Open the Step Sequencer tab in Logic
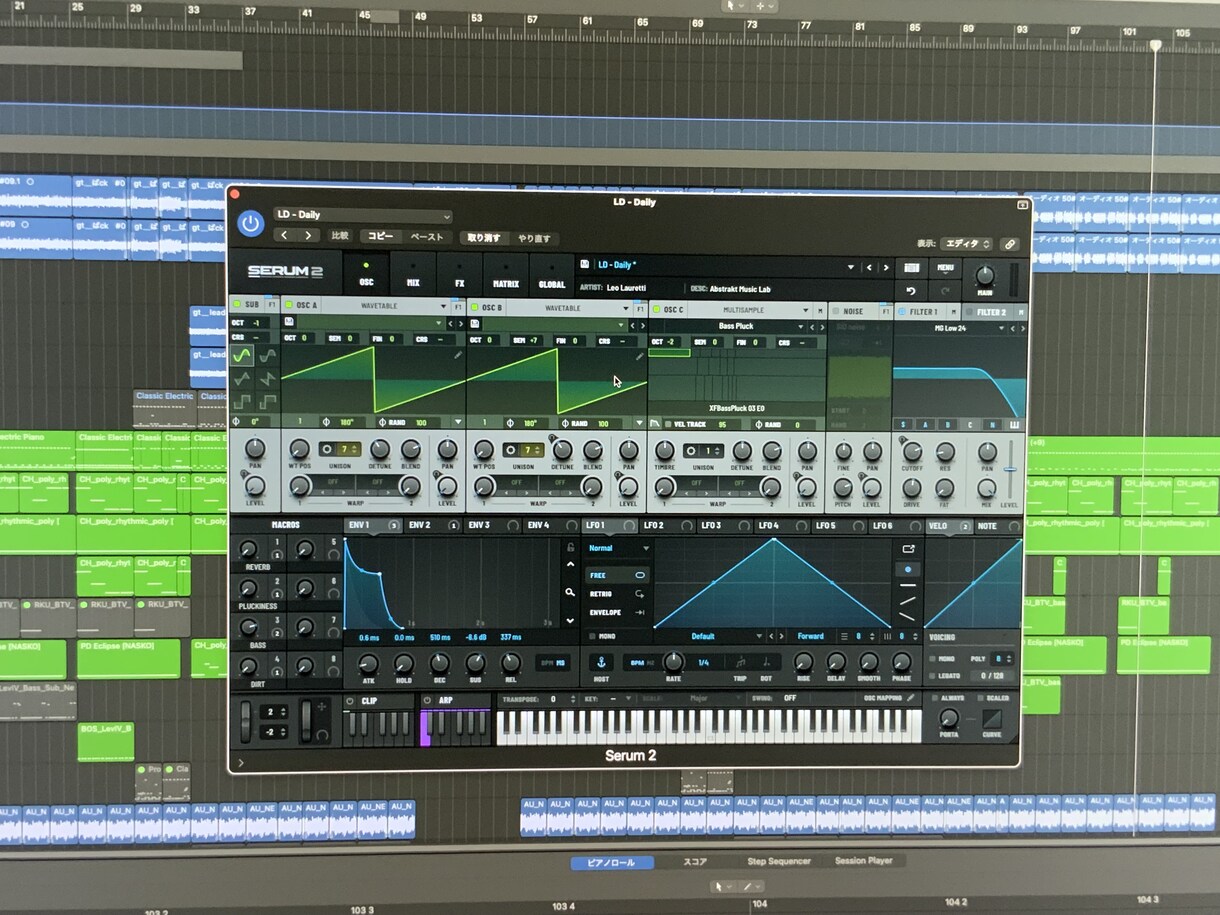This screenshot has height=915, width=1220. (x=779, y=861)
